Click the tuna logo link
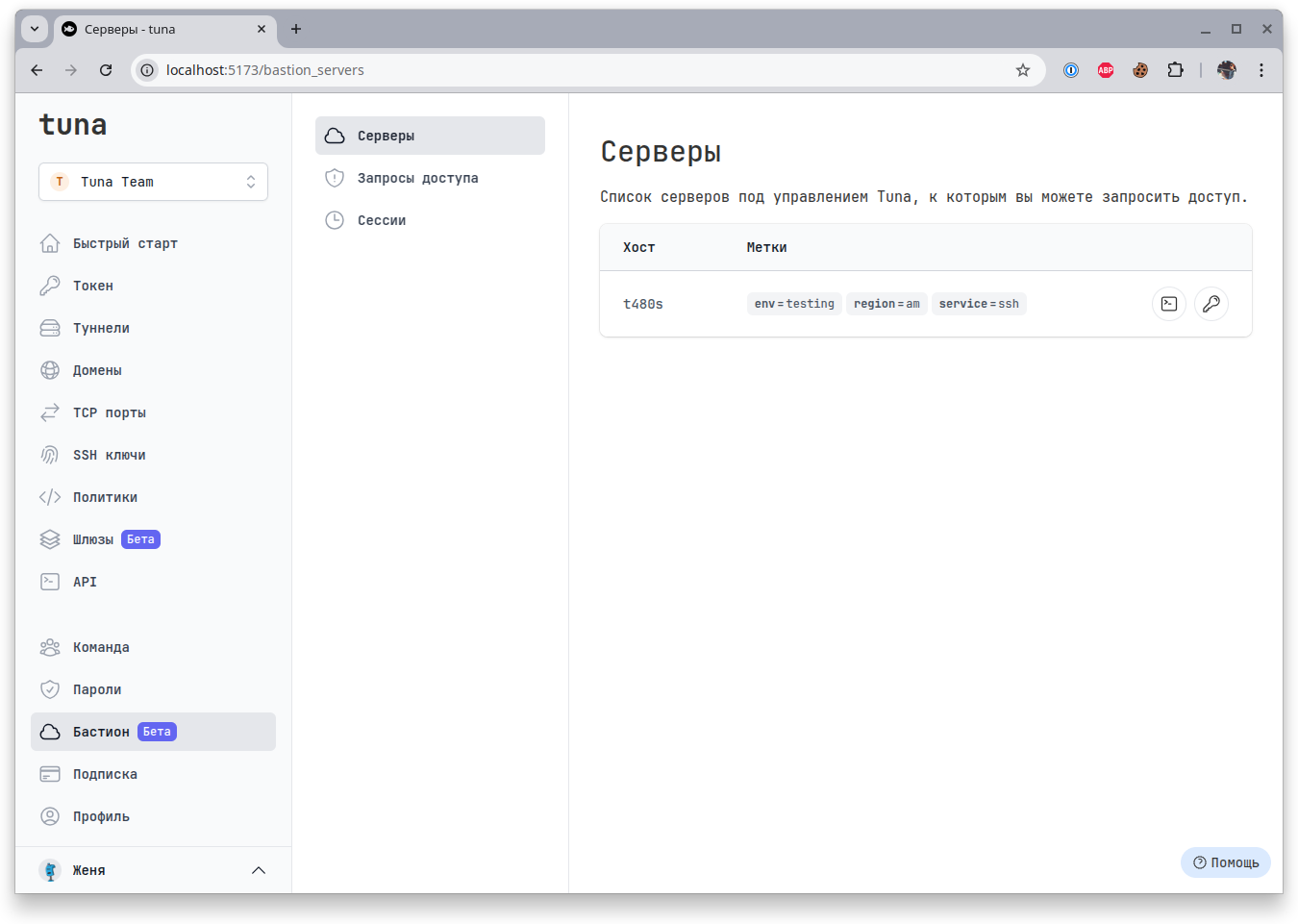Viewport: 1298px width, 924px height. (73, 125)
